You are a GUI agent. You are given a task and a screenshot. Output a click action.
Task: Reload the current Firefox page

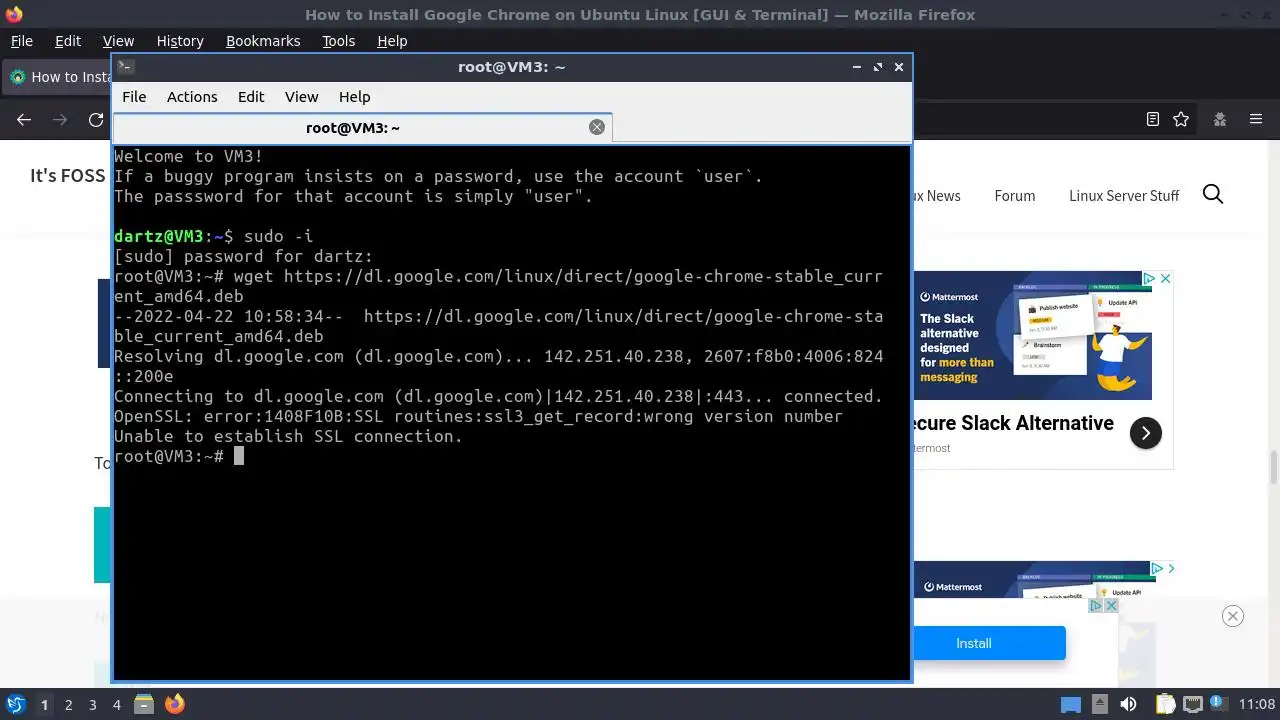(96, 119)
